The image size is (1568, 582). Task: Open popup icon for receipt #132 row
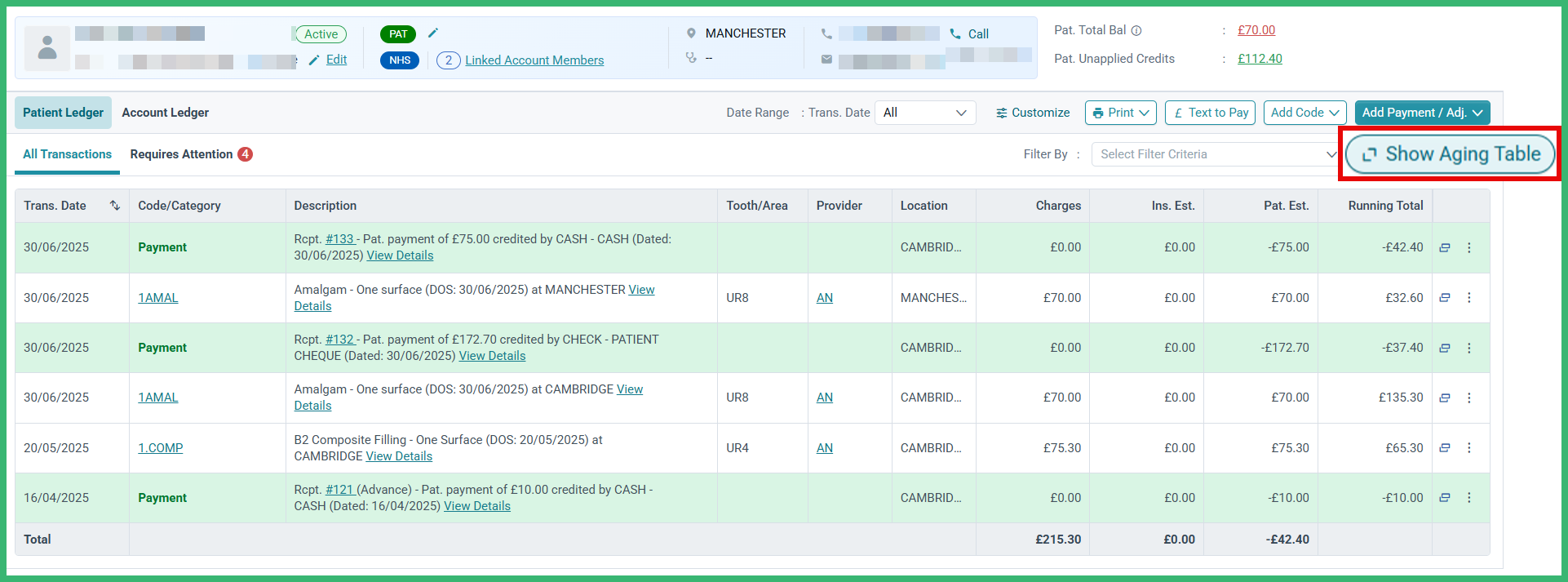pyautogui.click(x=1445, y=348)
